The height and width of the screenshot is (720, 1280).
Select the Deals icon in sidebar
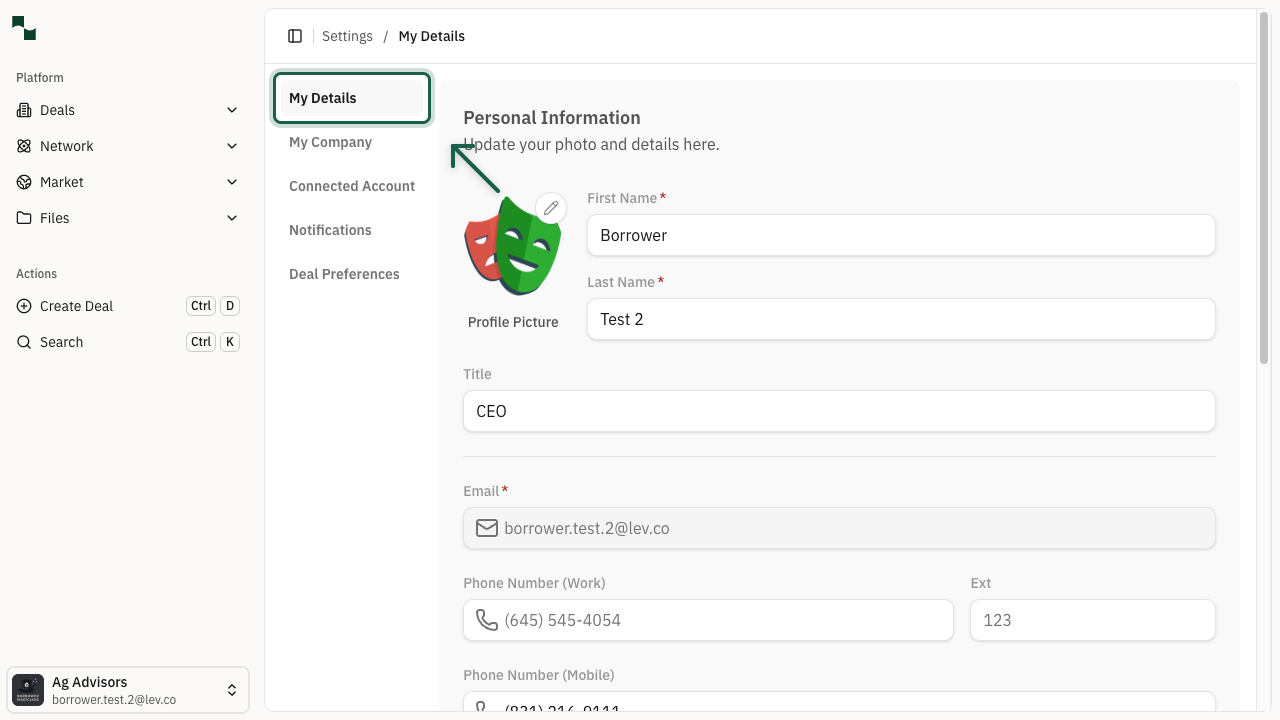(23, 110)
